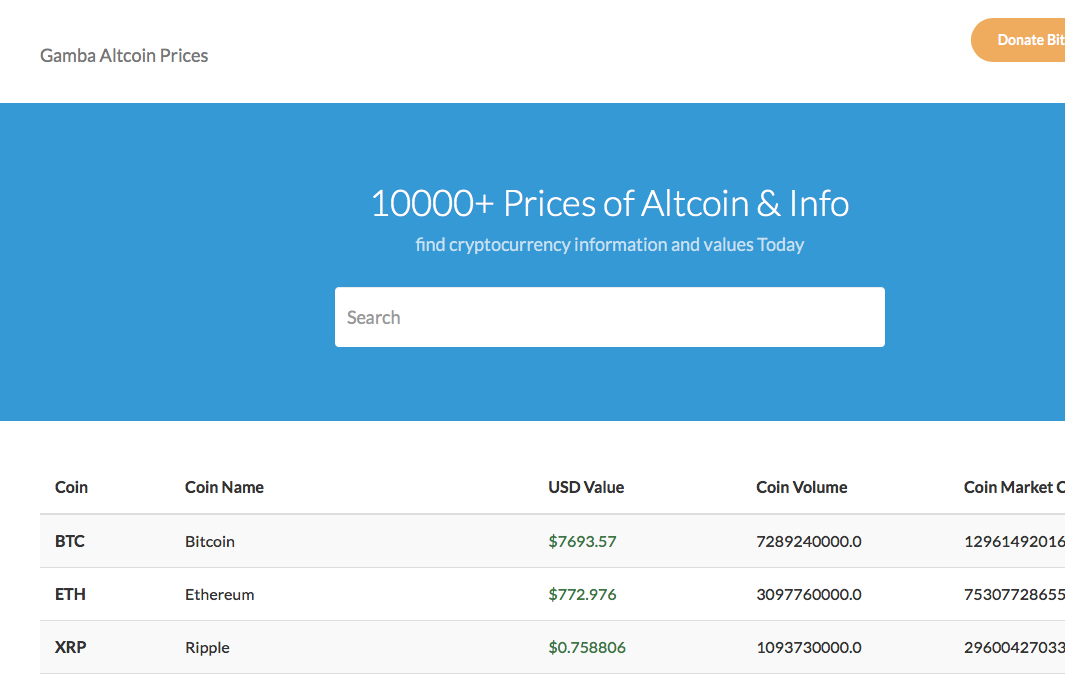This screenshot has height=683, width=1065.
Task: Select the Coin Volume column header
Action: click(x=801, y=487)
